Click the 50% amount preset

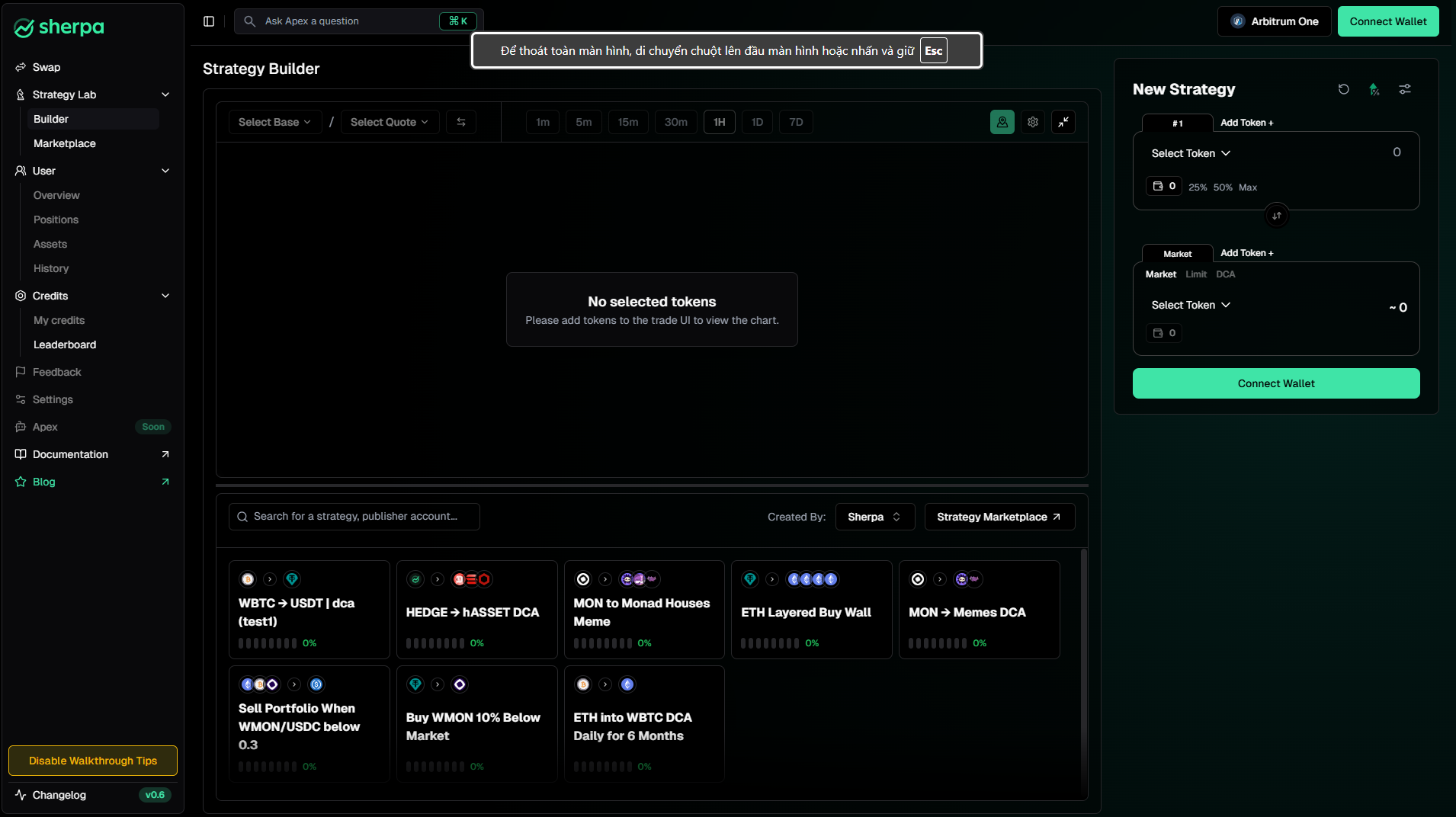[1223, 187]
